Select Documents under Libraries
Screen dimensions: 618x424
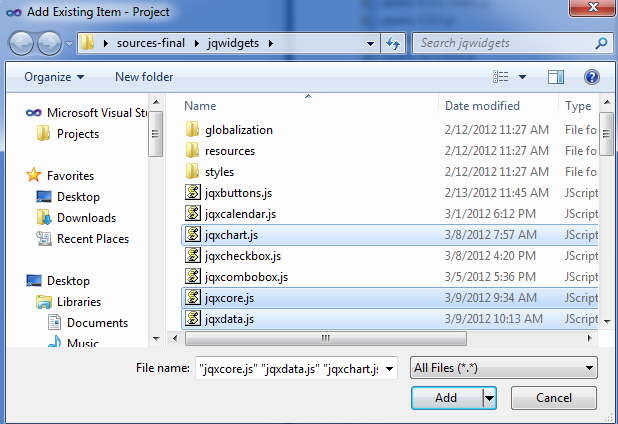88,323
